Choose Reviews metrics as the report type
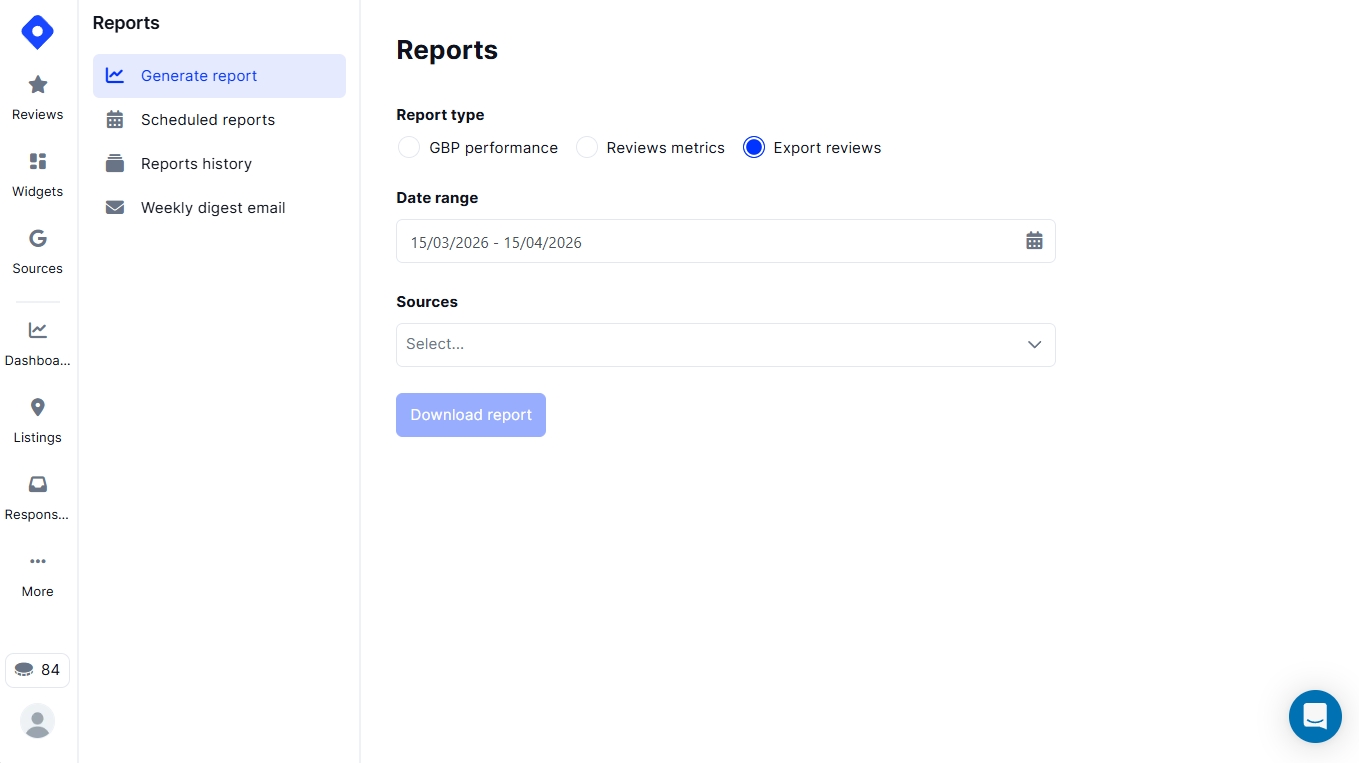The width and height of the screenshot is (1359, 763). [587, 147]
